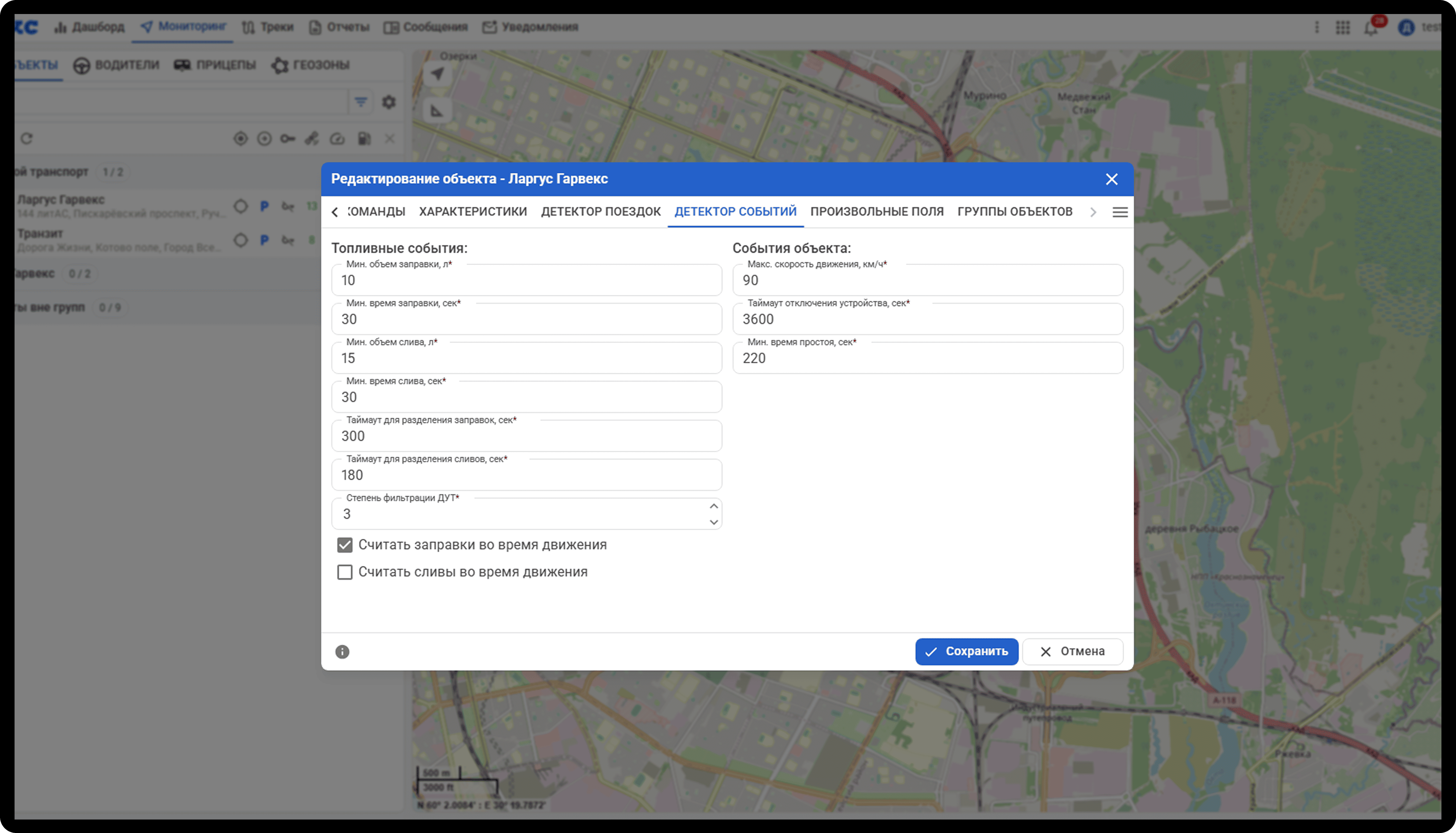Click parking P icon for Транзит

pyautogui.click(x=264, y=240)
